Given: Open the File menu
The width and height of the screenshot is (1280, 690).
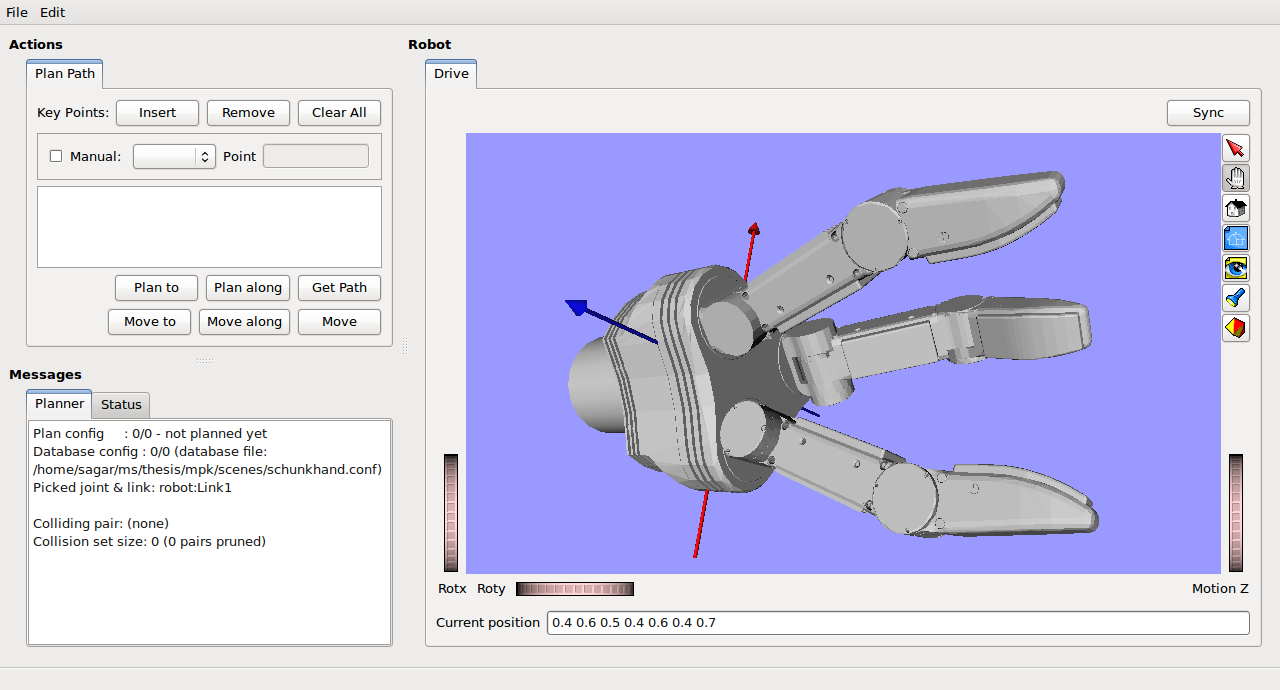Looking at the screenshot, I should (x=17, y=12).
